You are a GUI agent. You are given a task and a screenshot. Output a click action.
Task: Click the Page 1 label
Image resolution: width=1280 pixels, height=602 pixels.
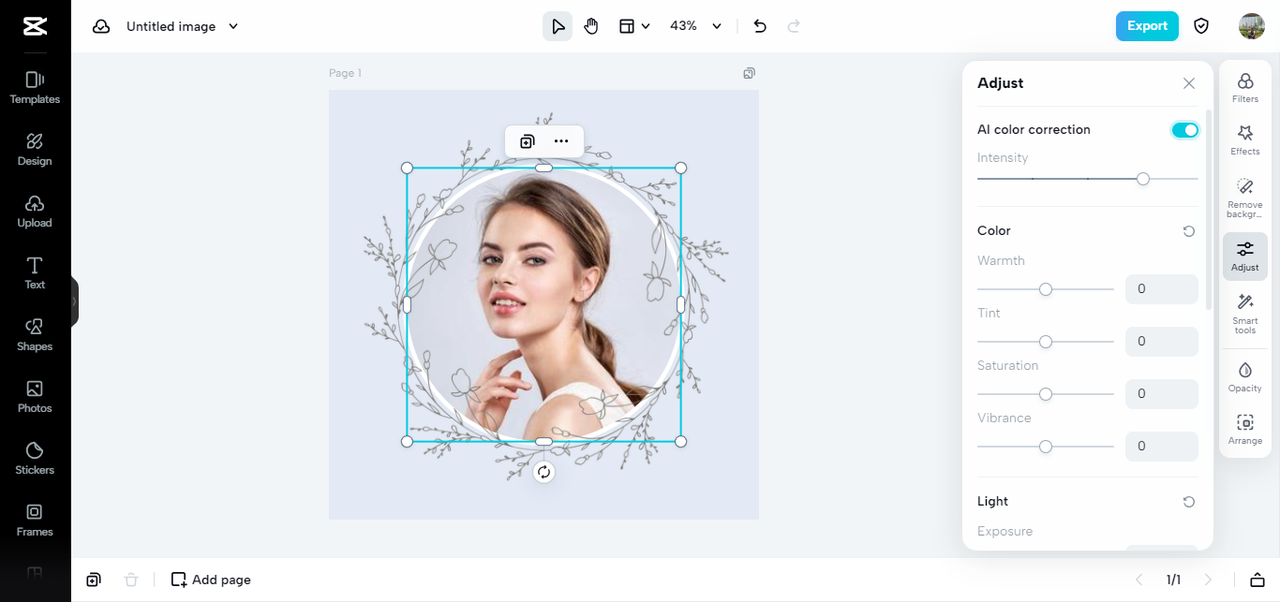pos(345,73)
